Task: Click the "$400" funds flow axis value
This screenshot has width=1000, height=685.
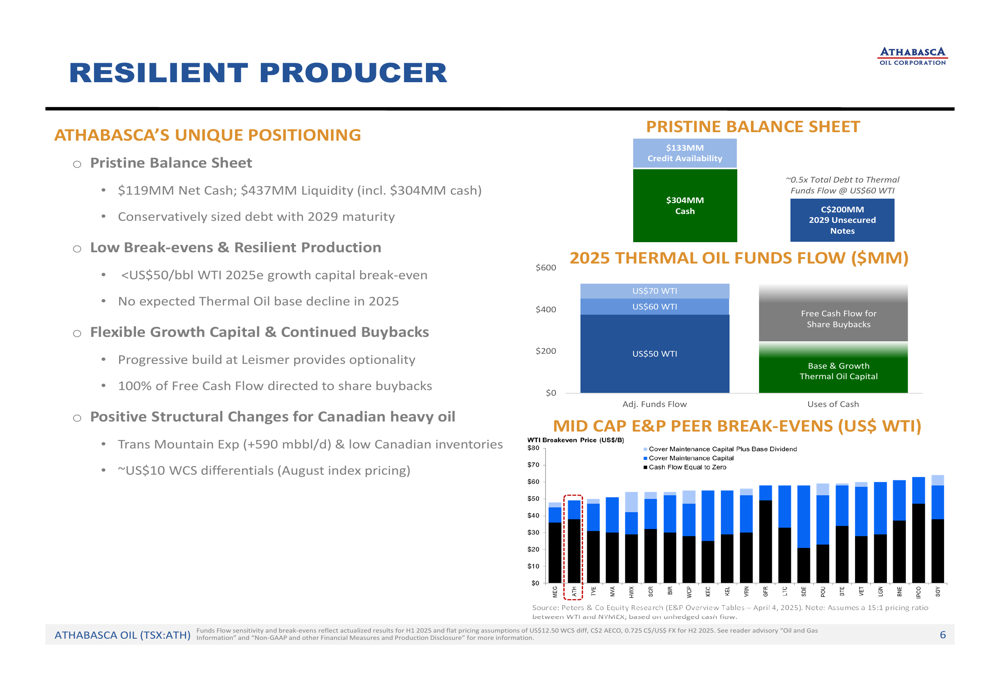Action: click(x=546, y=310)
